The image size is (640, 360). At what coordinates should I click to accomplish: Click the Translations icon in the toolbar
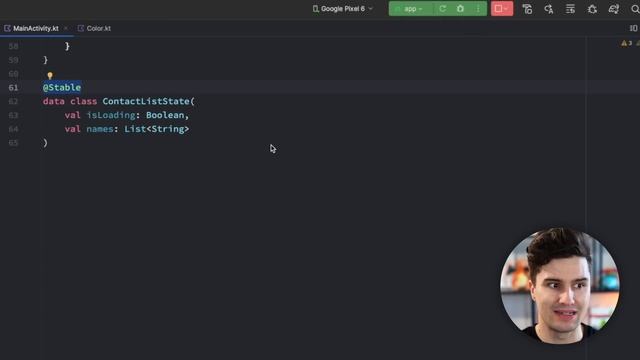coord(549,9)
